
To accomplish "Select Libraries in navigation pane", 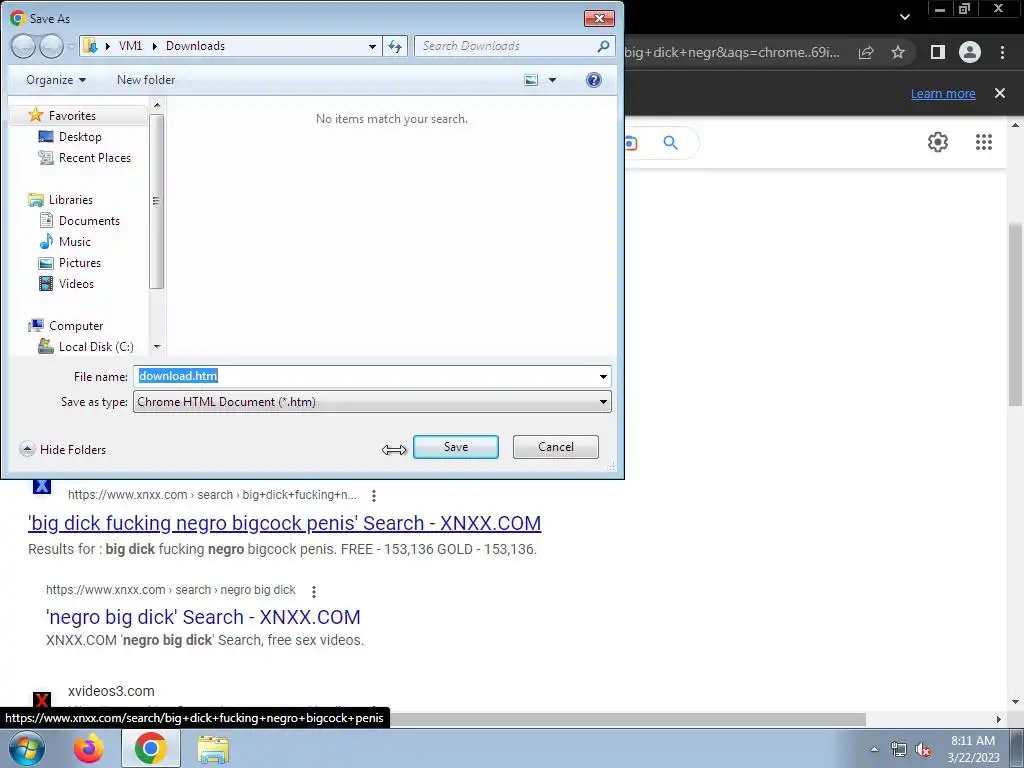I will coord(71,200).
